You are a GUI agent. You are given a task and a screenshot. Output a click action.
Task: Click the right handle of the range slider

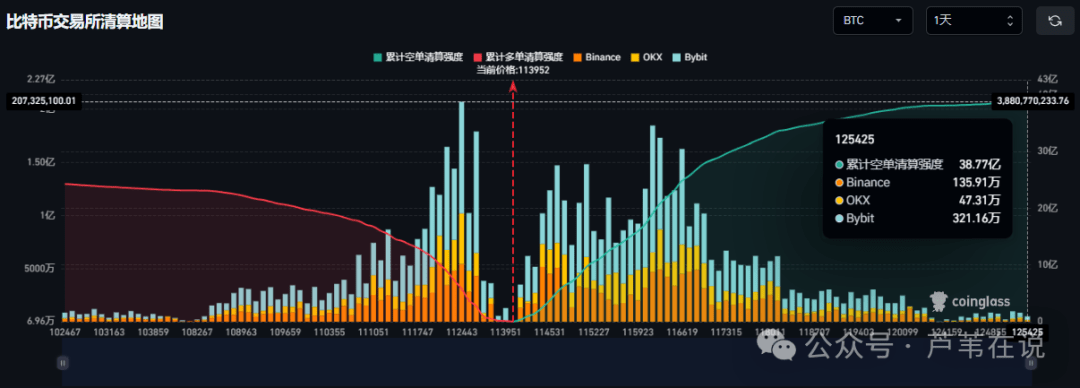click(1030, 363)
